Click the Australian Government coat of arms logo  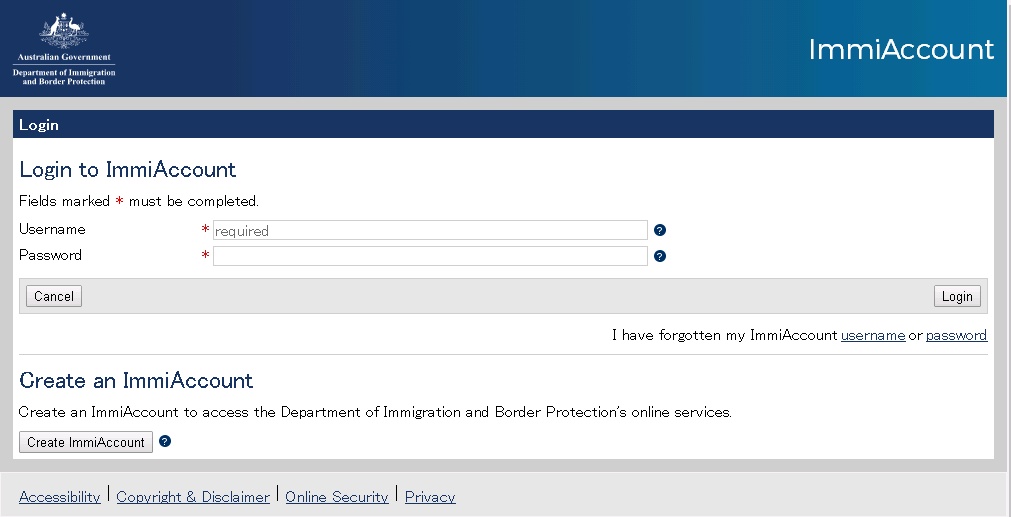(x=64, y=48)
